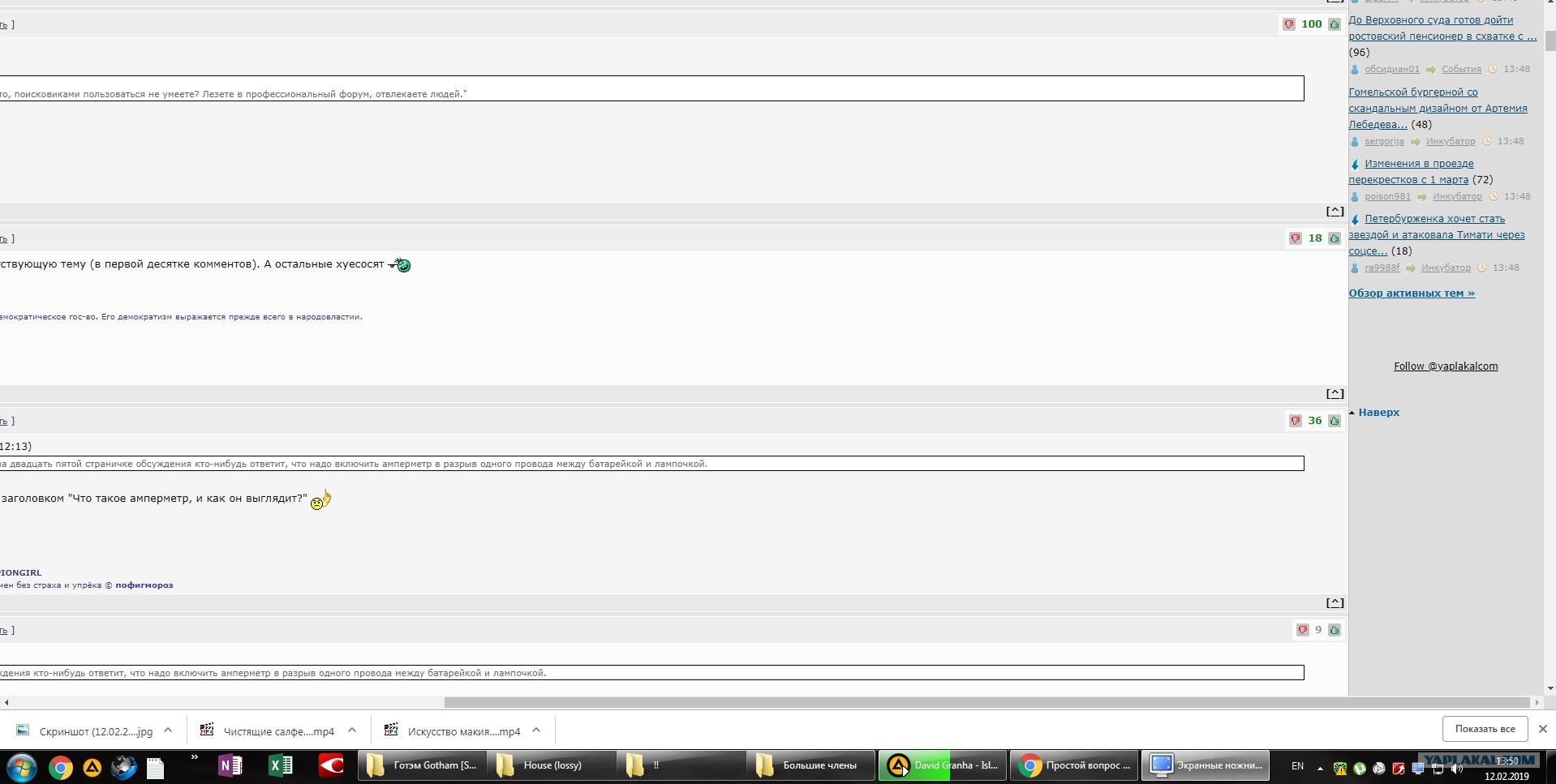Follow @yaplakalcom link
Screen dimensions: 1556x784
click(1446, 366)
